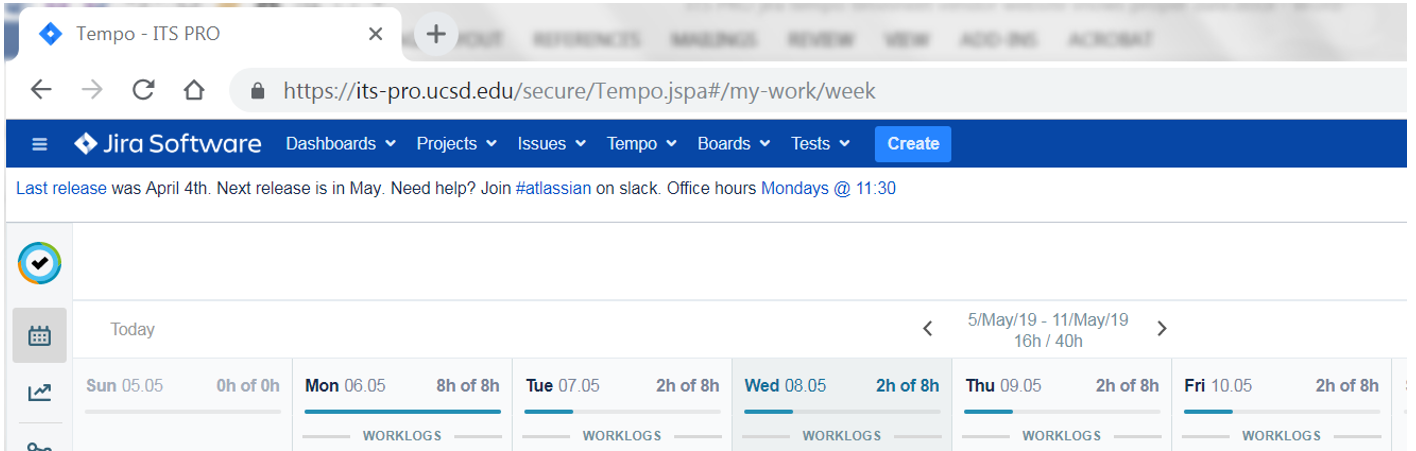The height and width of the screenshot is (451, 1416).
Task: Open the #atlassian slack link
Action: click(553, 188)
